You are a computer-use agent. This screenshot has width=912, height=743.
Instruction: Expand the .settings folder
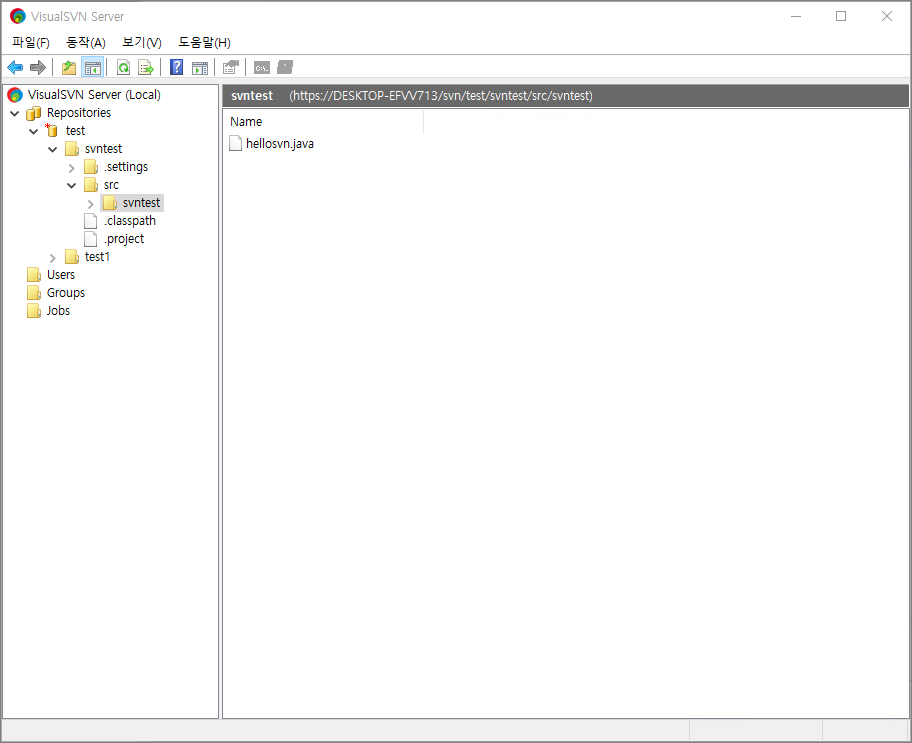(72, 168)
